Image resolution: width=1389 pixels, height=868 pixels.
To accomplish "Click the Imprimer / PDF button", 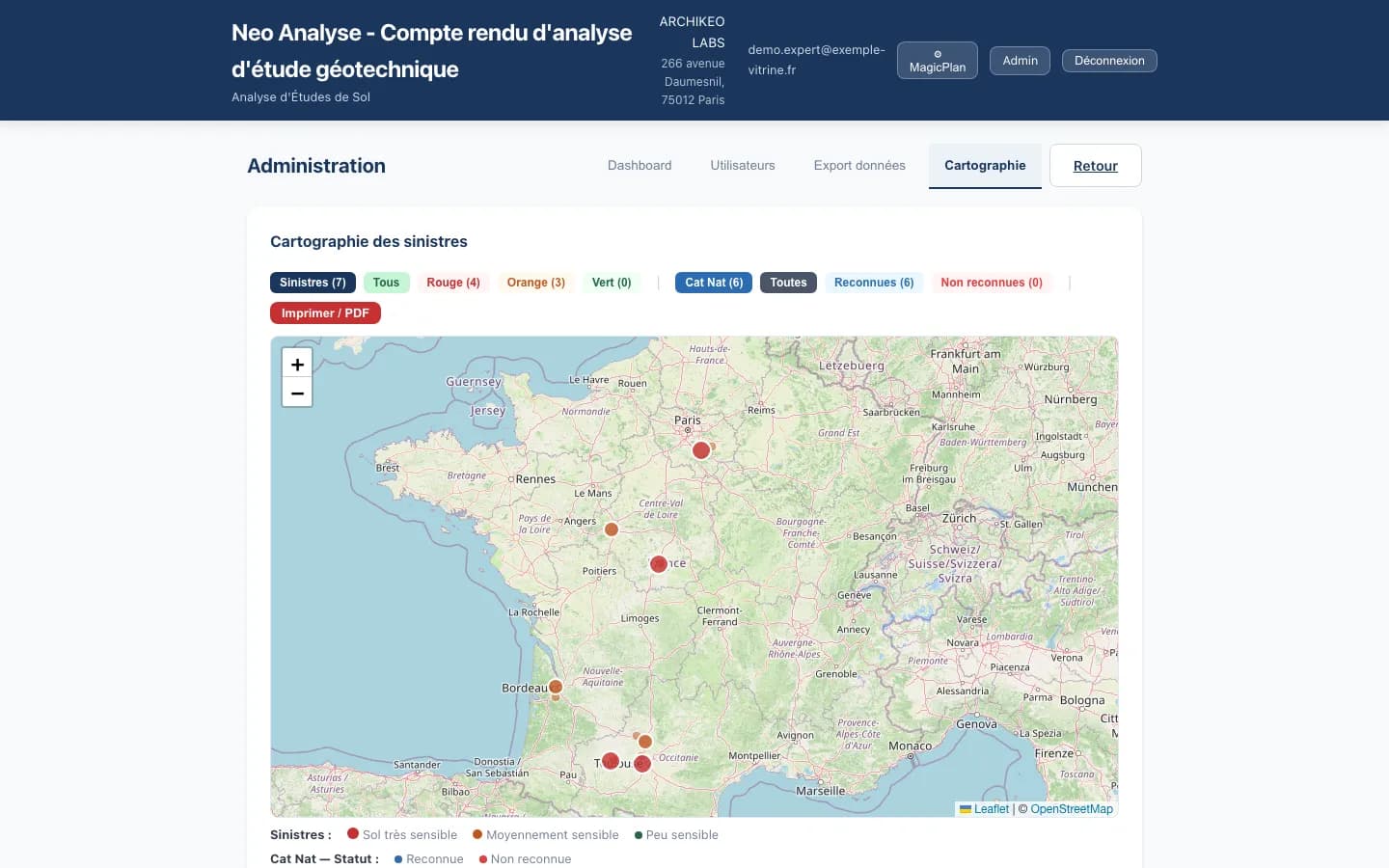I will (325, 313).
